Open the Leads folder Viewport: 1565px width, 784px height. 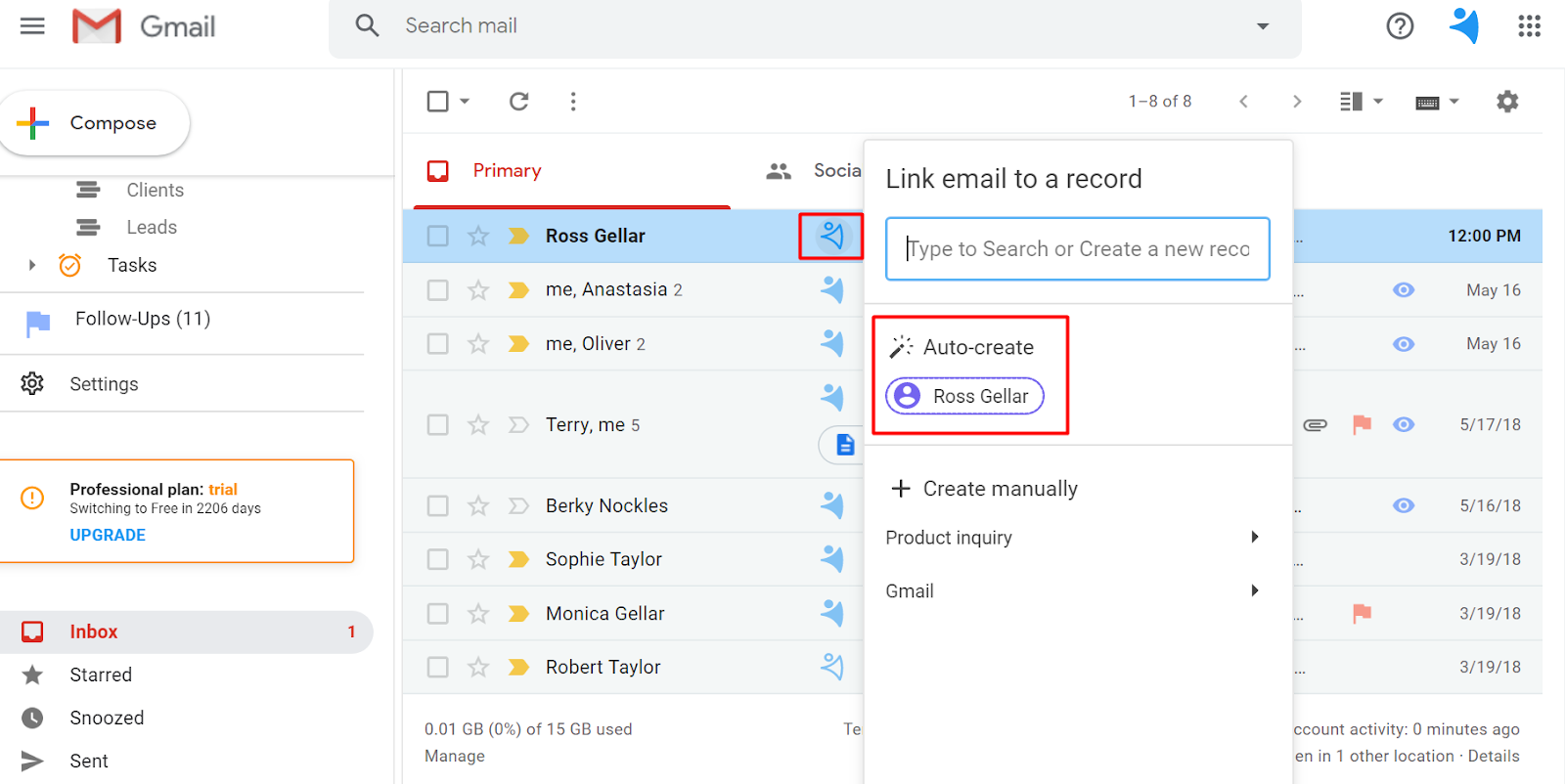[152, 227]
